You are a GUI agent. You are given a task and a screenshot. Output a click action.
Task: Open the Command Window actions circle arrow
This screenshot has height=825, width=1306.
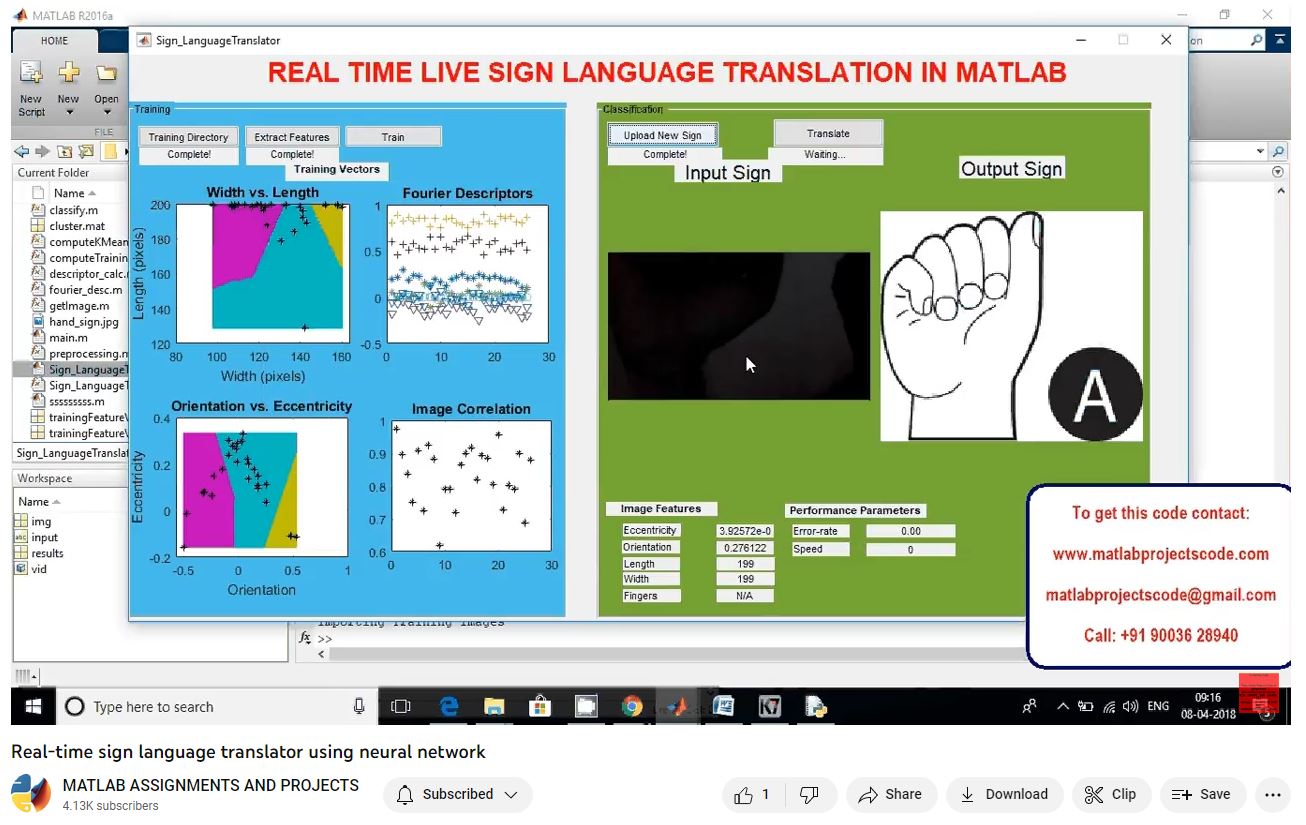point(1278,172)
